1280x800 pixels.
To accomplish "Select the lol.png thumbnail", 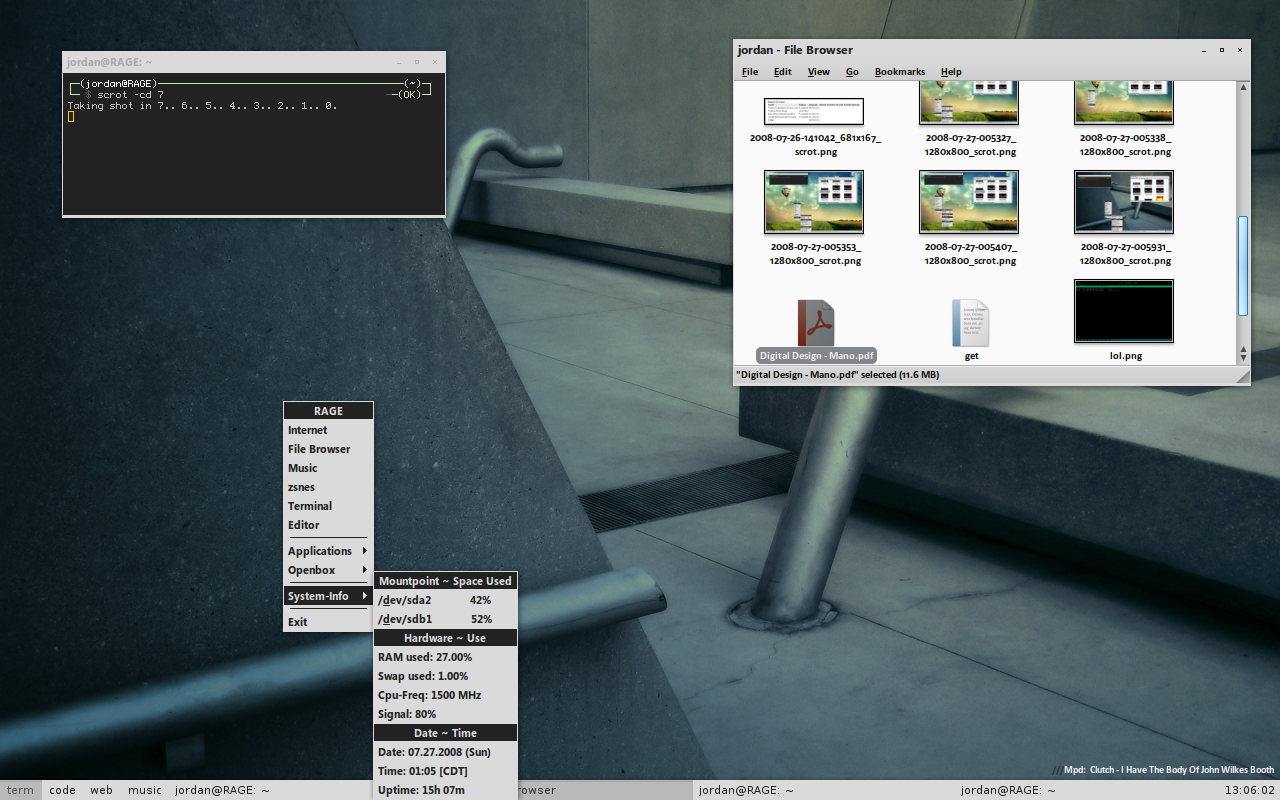I will coord(1124,311).
